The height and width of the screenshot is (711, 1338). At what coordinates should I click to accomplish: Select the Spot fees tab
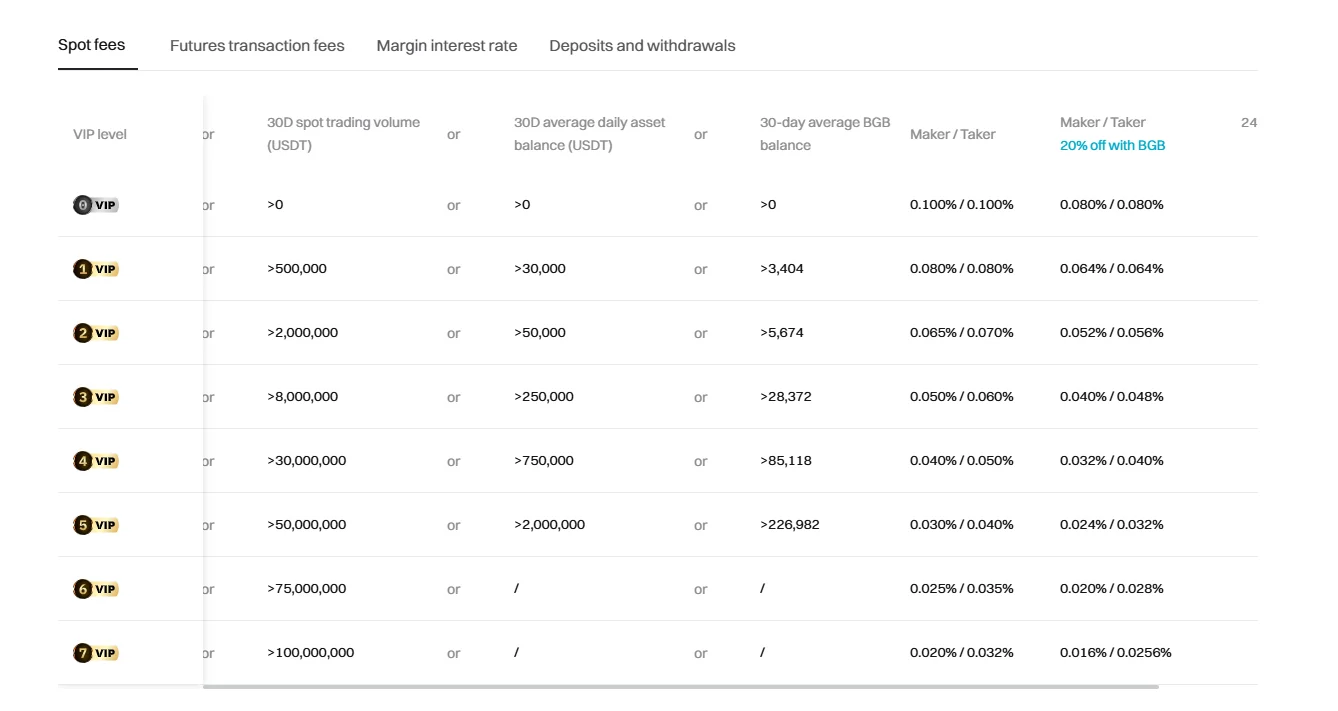[91, 45]
